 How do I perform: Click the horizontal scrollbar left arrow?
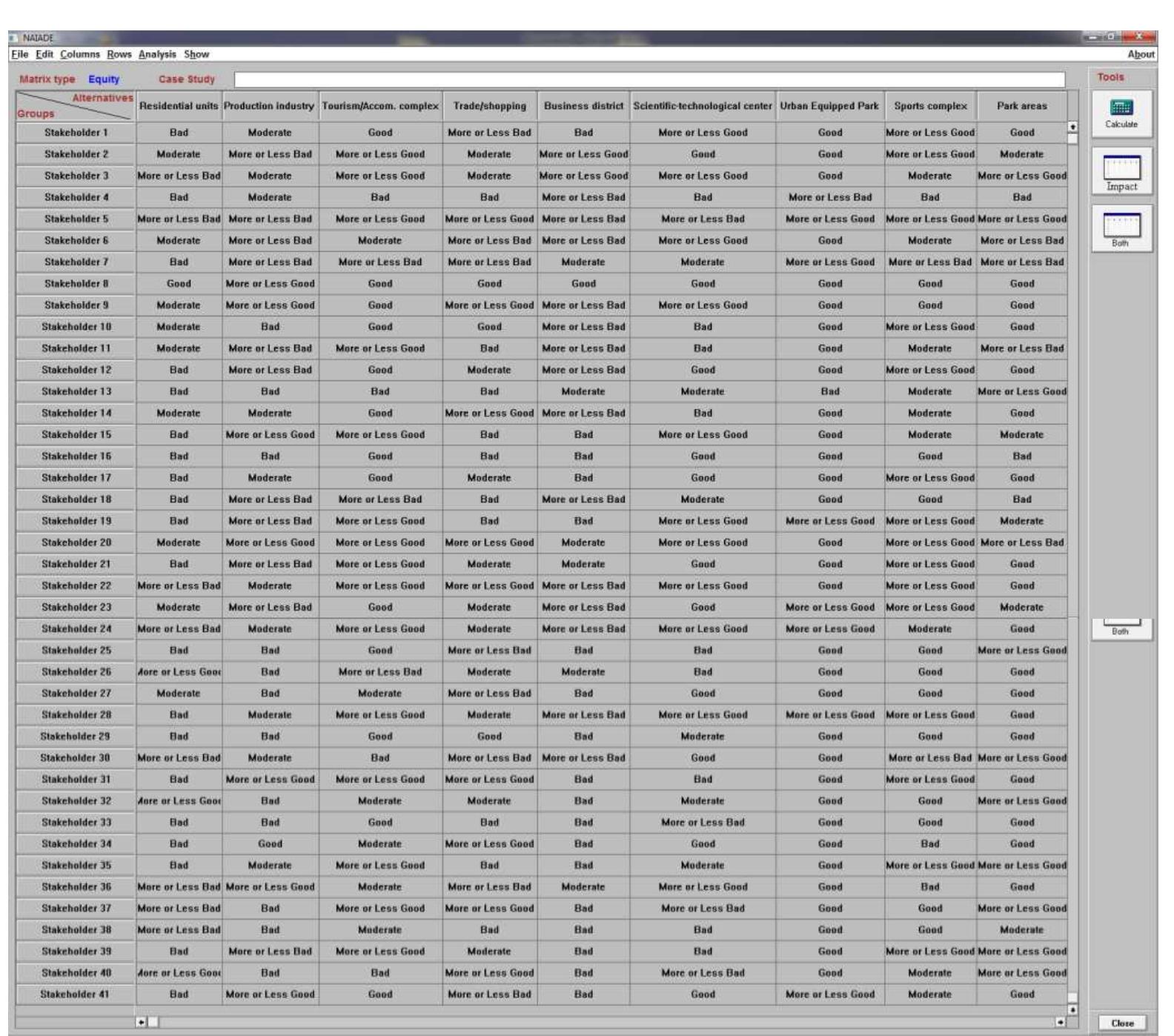coord(140,1022)
